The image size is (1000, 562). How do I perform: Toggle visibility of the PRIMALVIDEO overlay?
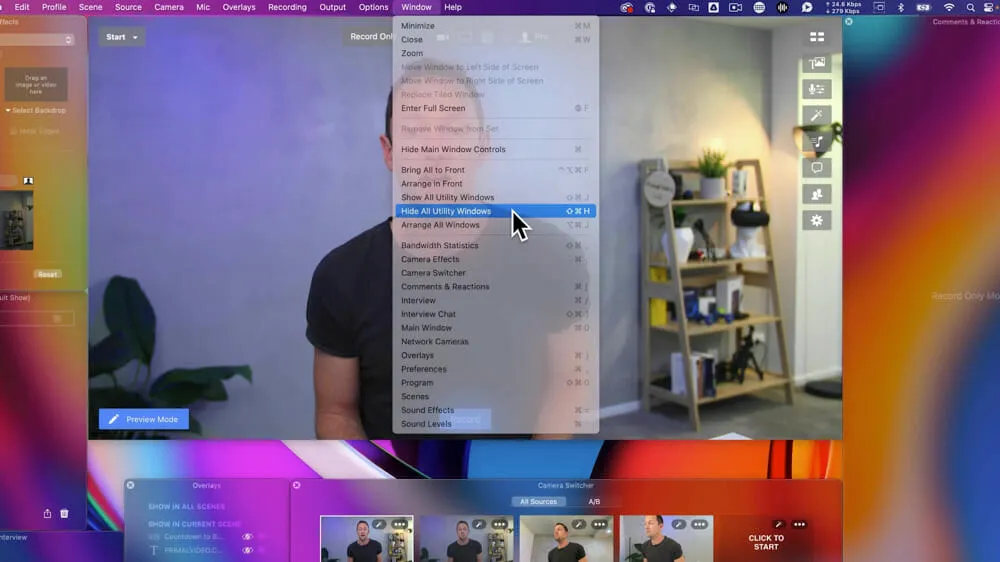[247, 550]
